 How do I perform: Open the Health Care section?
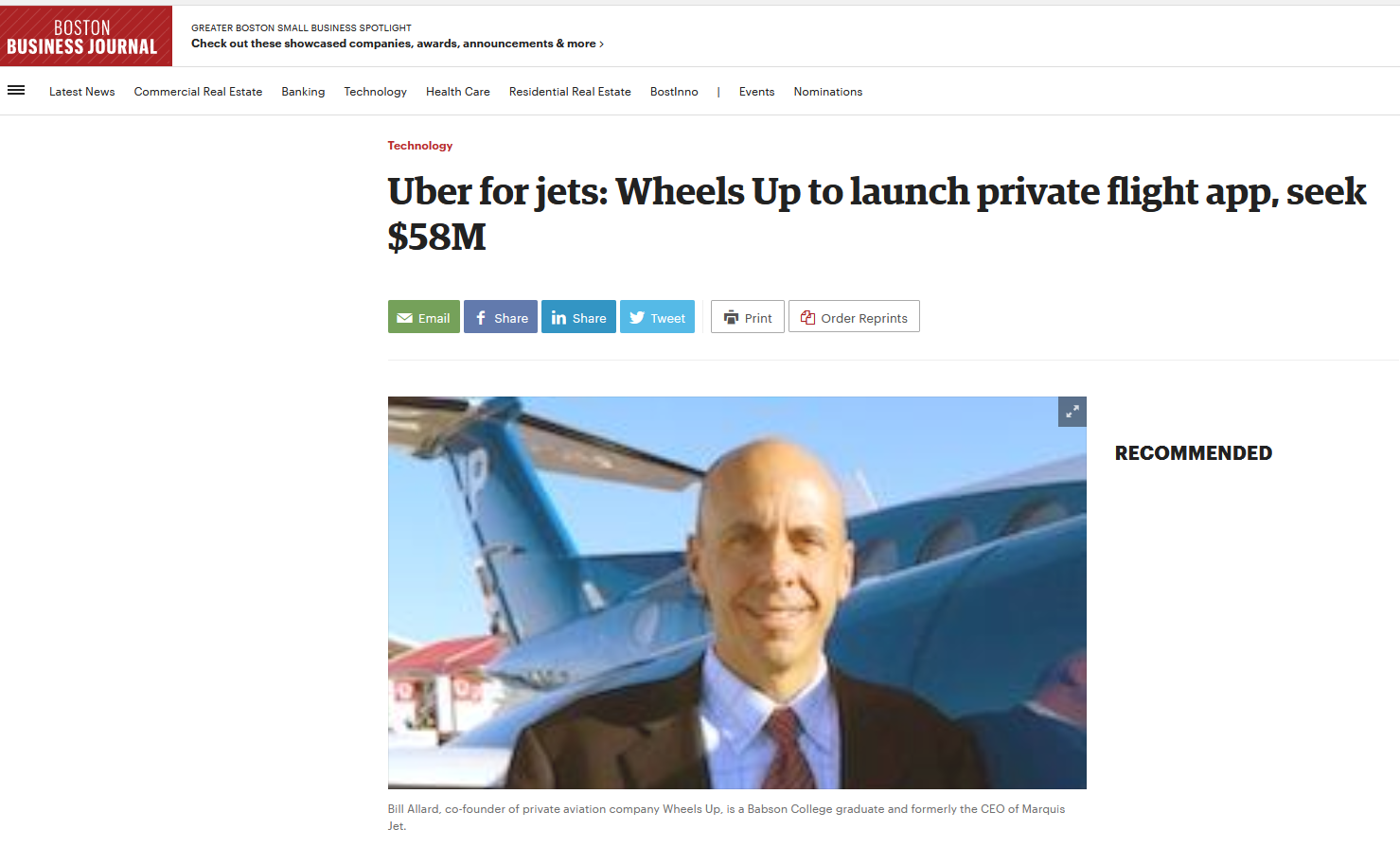(458, 92)
